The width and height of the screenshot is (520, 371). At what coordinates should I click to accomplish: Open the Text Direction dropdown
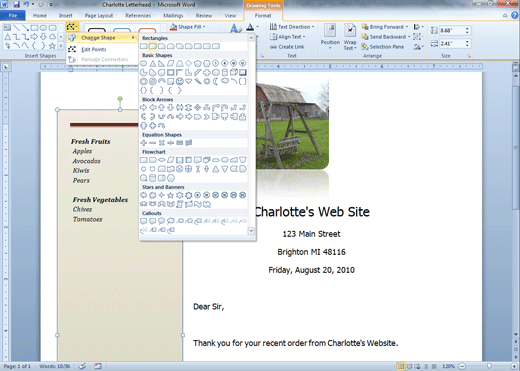(292, 27)
